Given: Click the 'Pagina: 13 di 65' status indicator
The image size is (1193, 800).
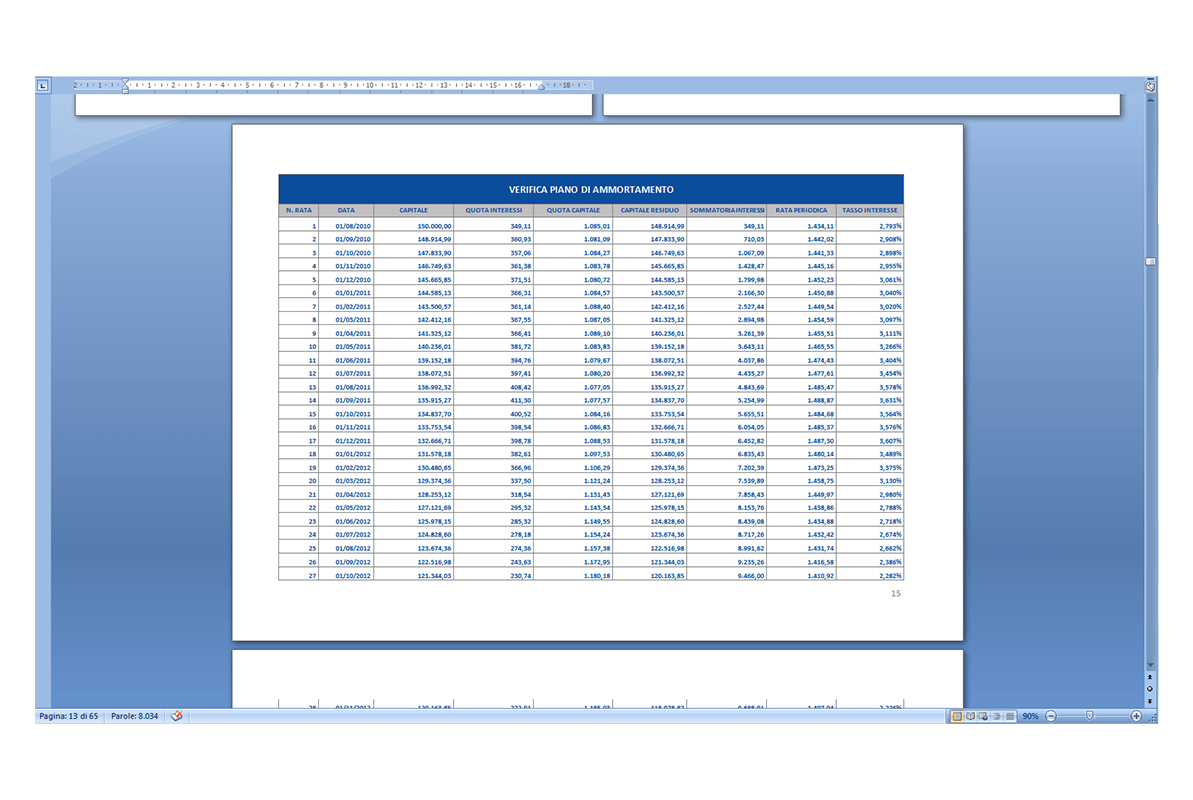Looking at the screenshot, I should [x=68, y=716].
